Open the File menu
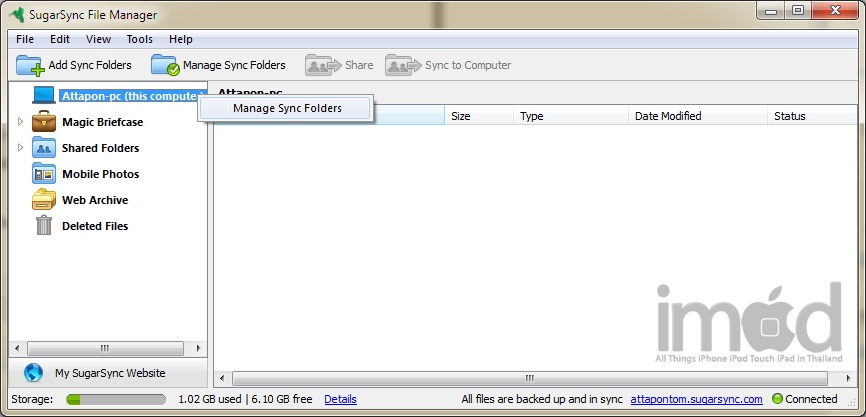This screenshot has width=866, height=417. 25,39
